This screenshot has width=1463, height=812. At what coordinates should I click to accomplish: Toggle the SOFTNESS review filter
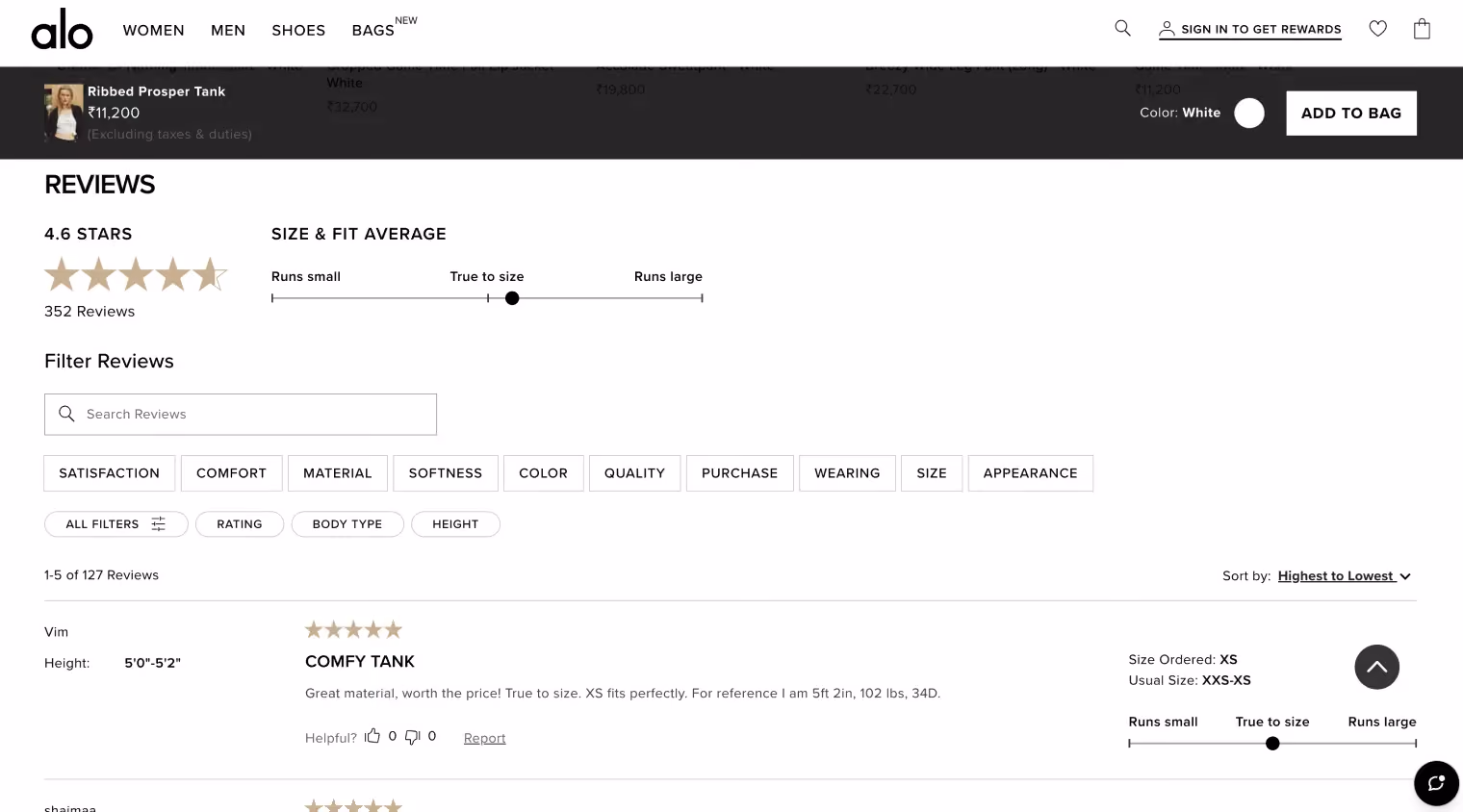click(x=446, y=473)
